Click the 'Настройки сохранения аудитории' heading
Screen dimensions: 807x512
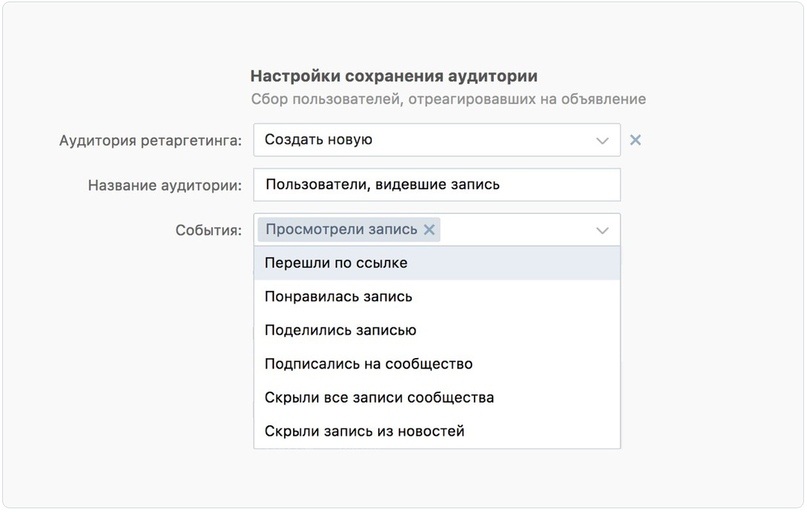pos(393,76)
